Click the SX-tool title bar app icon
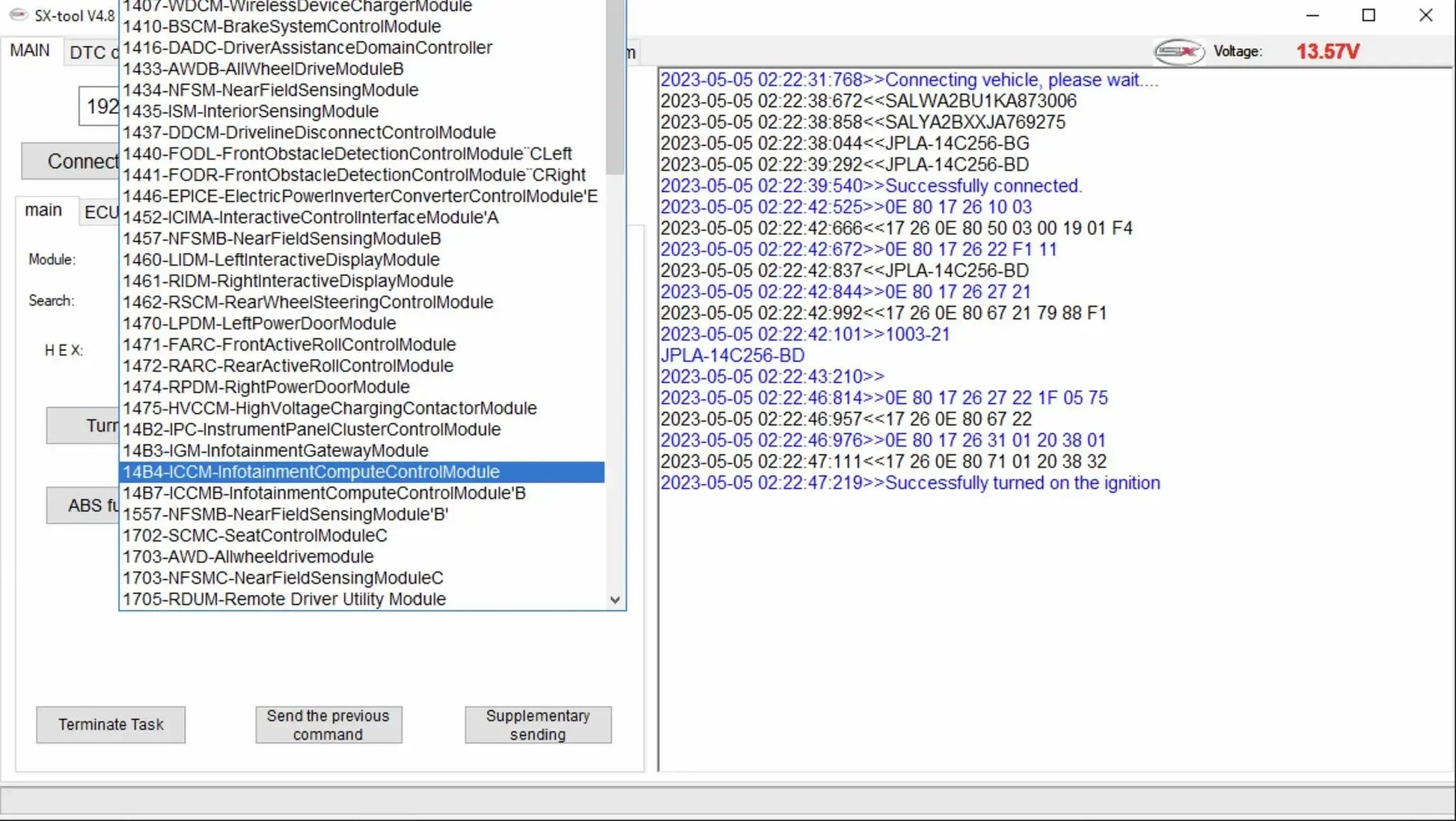 click(x=18, y=15)
